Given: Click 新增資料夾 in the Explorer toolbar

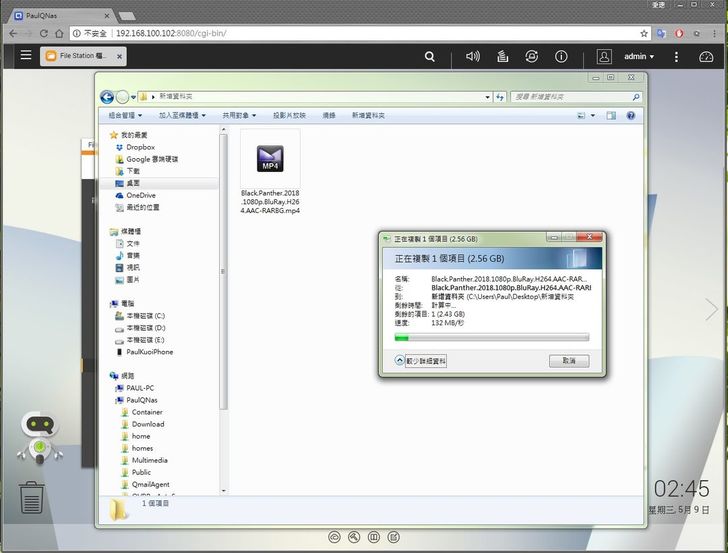Looking at the screenshot, I should tap(368, 116).
